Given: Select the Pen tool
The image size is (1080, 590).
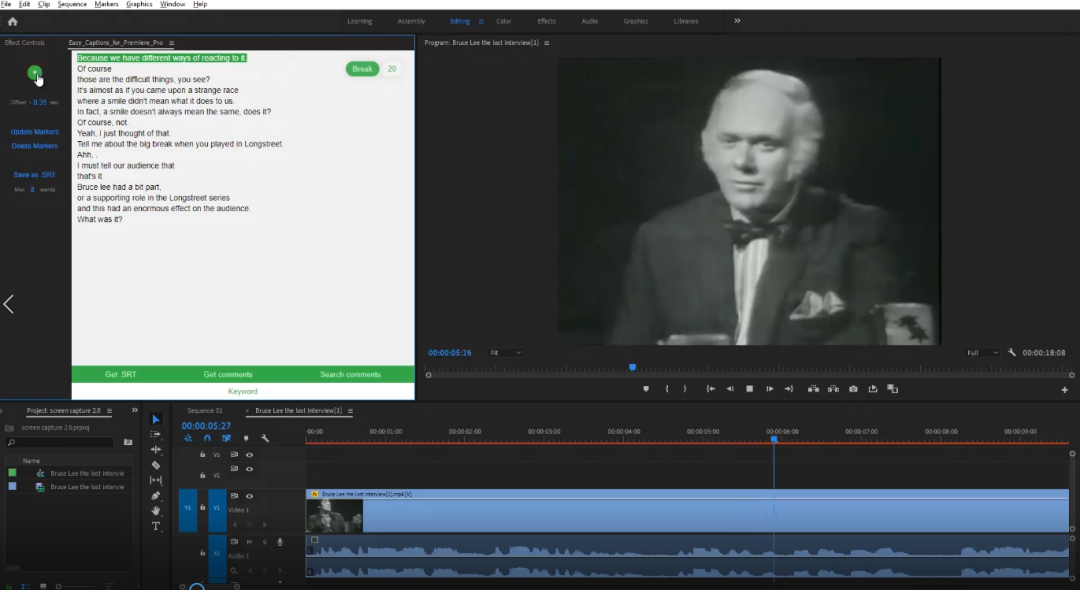Looking at the screenshot, I should (x=156, y=496).
